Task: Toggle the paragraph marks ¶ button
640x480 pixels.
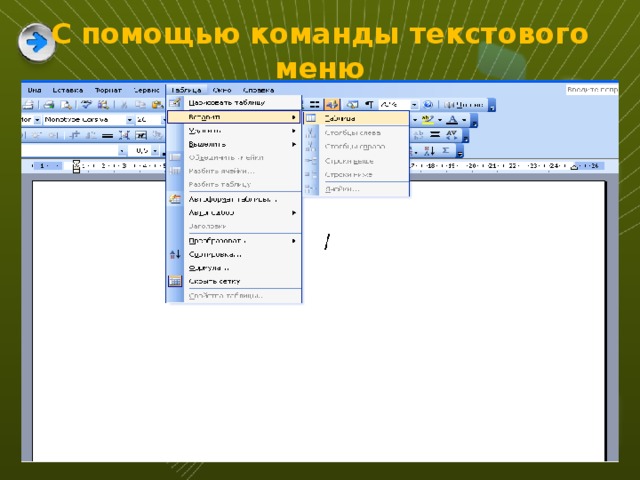Action: 369,105
